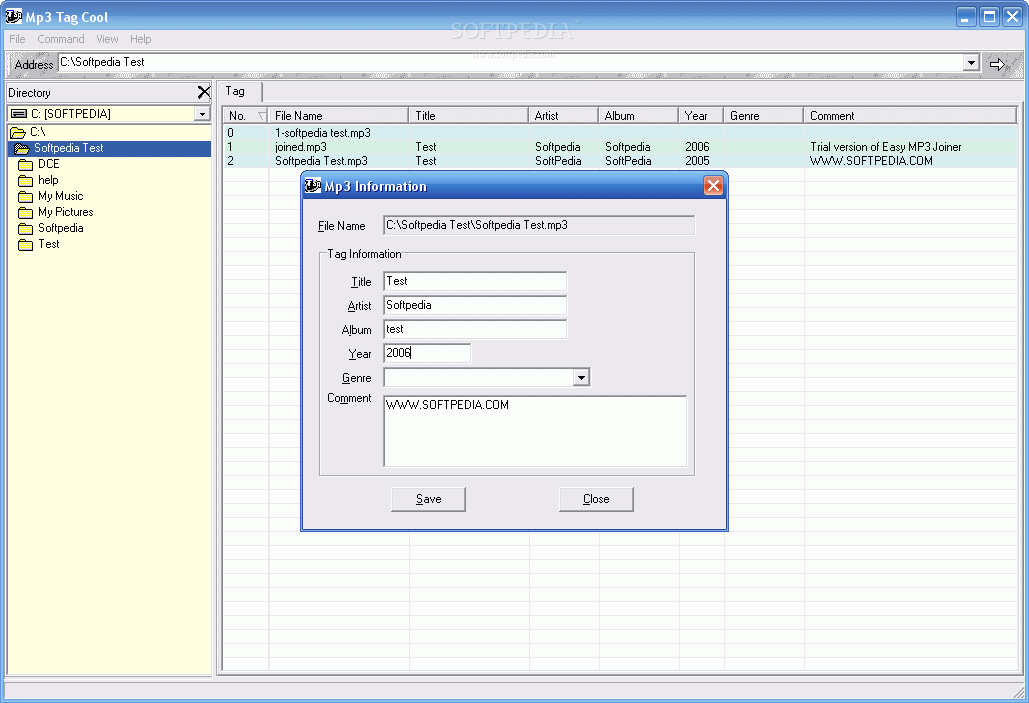
Task: Click in the Year input field
Action: point(427,353)
